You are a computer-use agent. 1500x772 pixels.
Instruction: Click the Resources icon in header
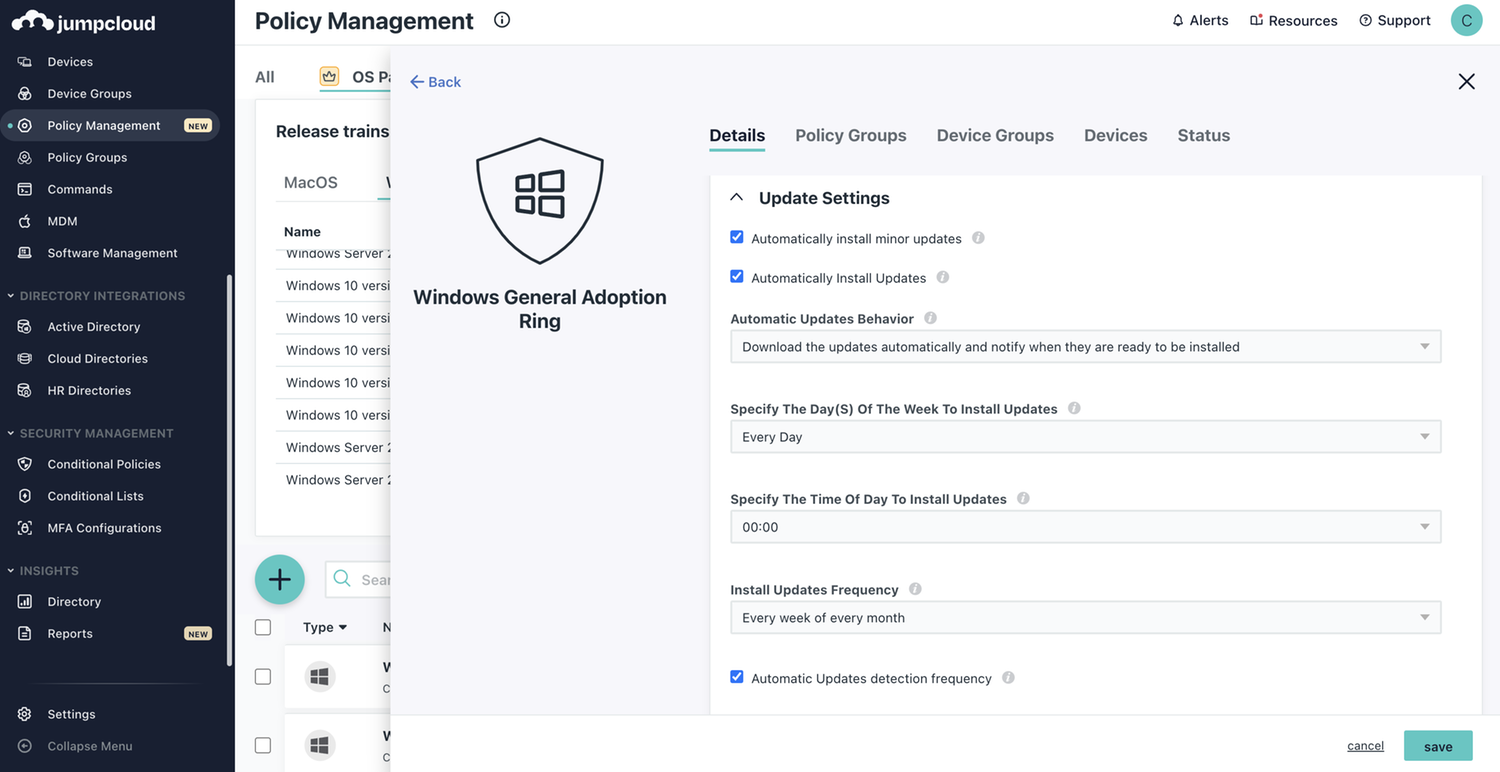click(x=1257, y=21)
